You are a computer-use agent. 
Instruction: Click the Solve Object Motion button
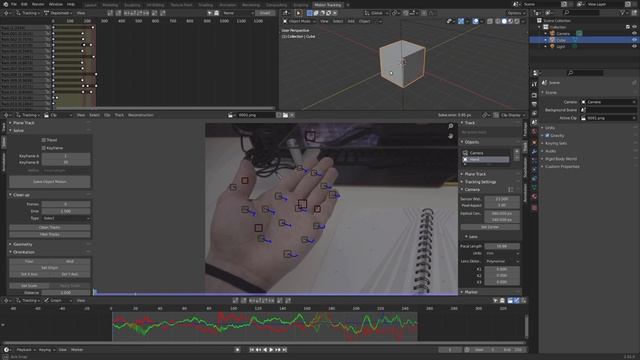50,182
